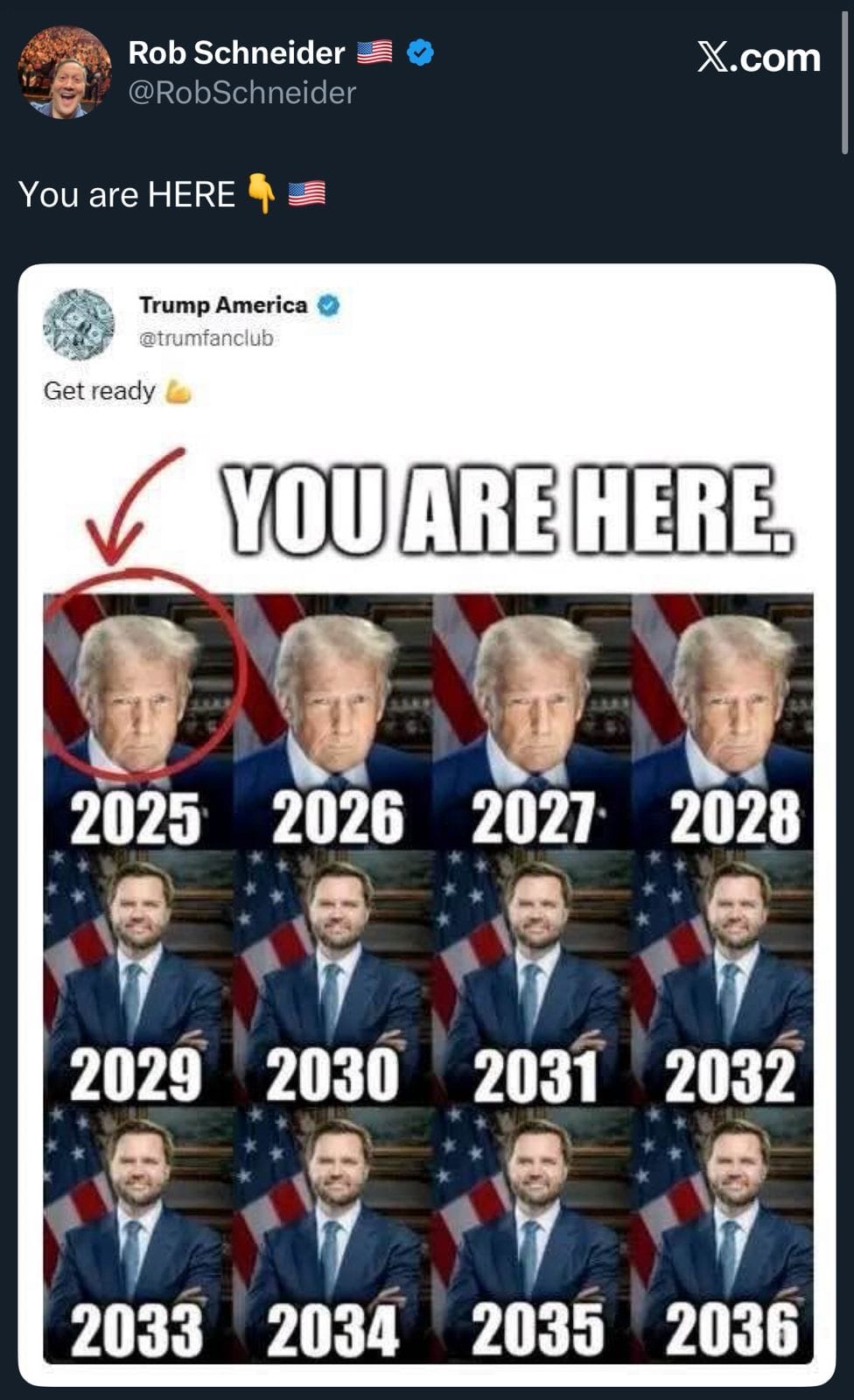Image resolution: width=854 pixels, height=1400 pixels.
Task: Open Rob Schneider's profile avatar
Action: click(x=65, y=72)
